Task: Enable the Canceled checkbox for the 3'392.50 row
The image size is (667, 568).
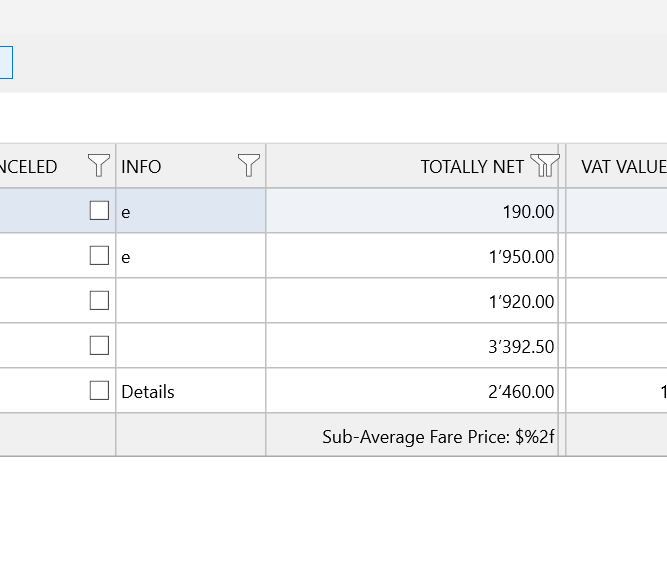Action: tap(99, 345)
